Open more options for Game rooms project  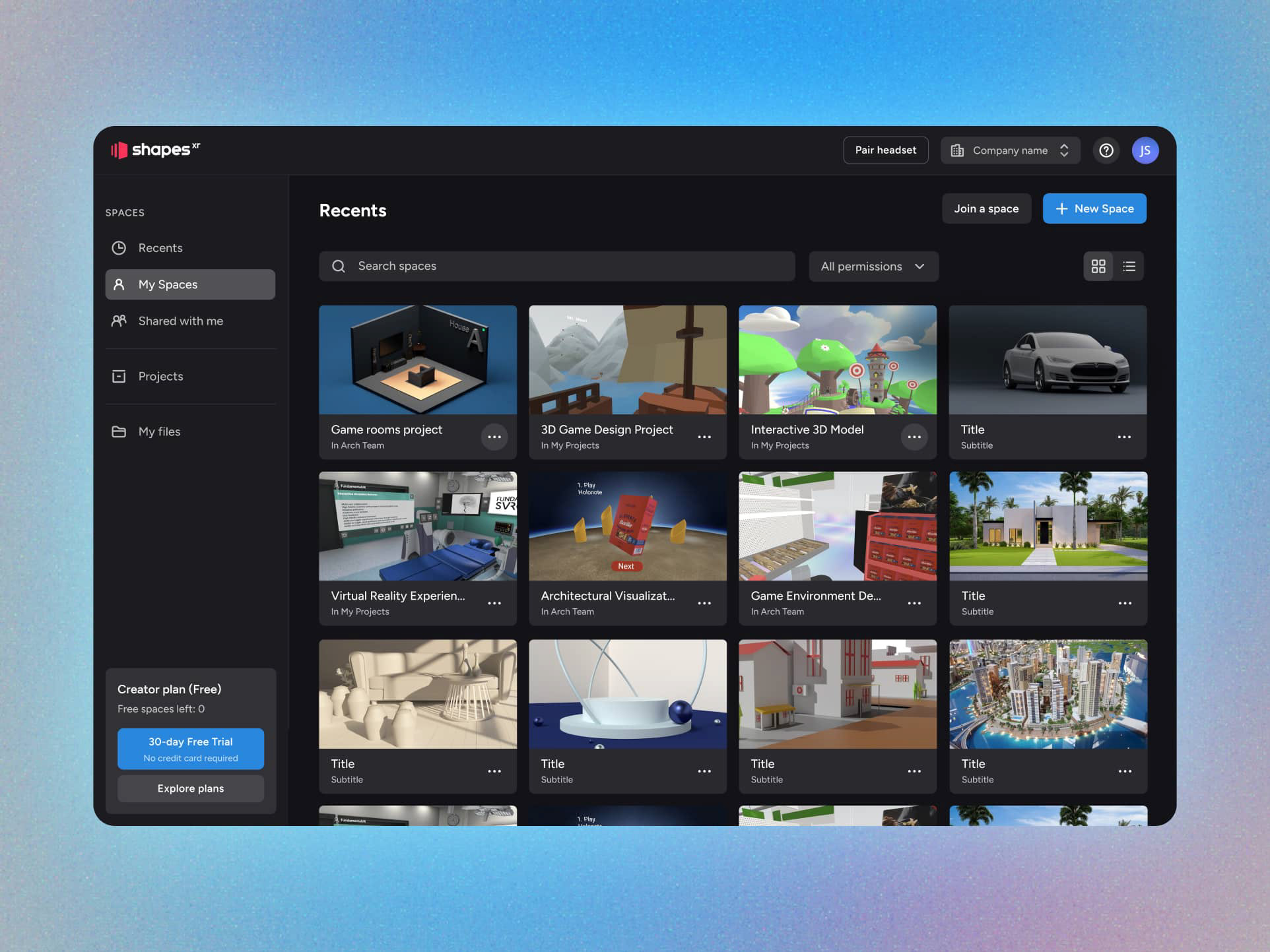coord(494,437)
